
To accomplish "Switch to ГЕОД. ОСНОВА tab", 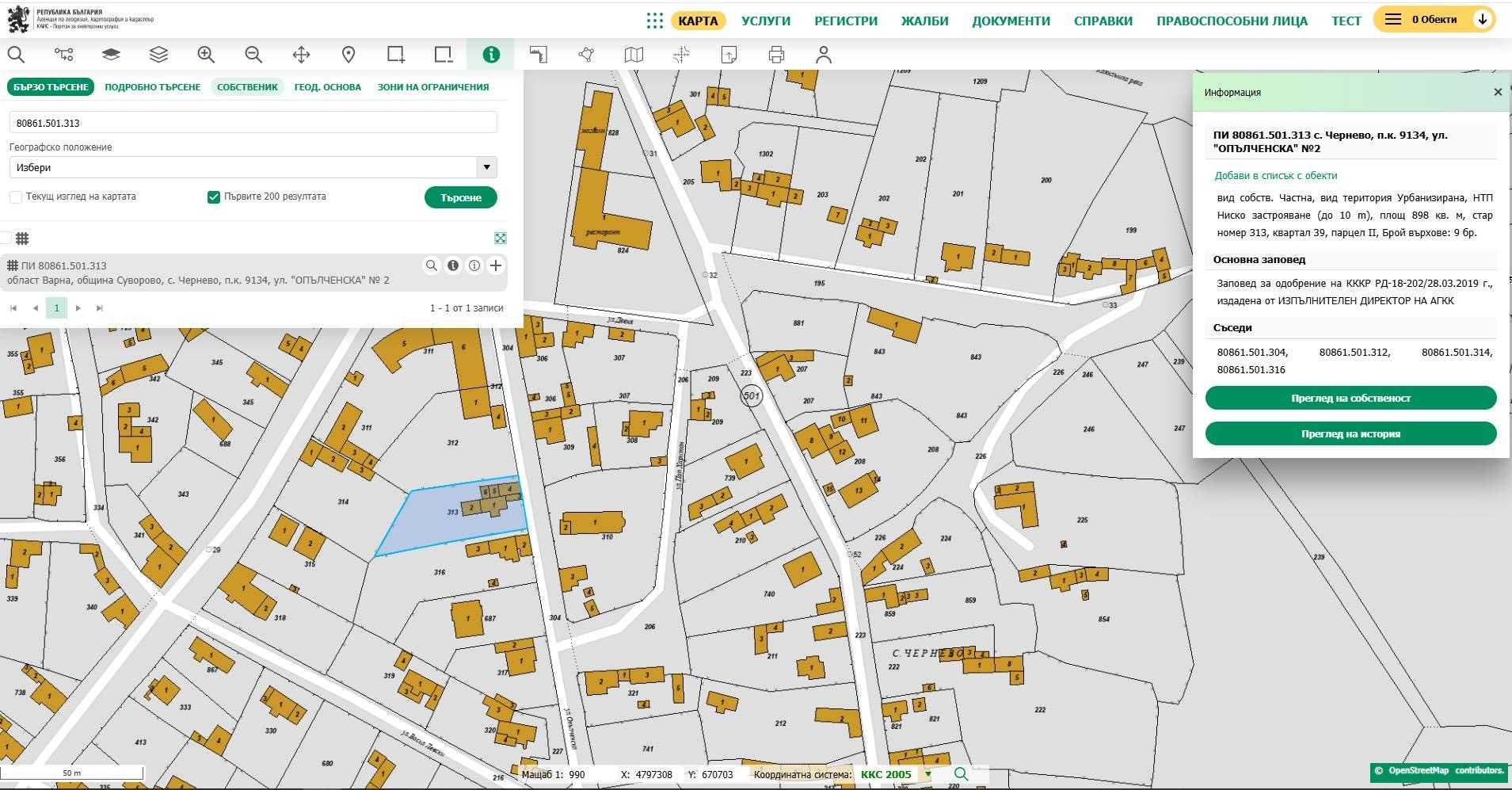I will [x=328, y=87].
